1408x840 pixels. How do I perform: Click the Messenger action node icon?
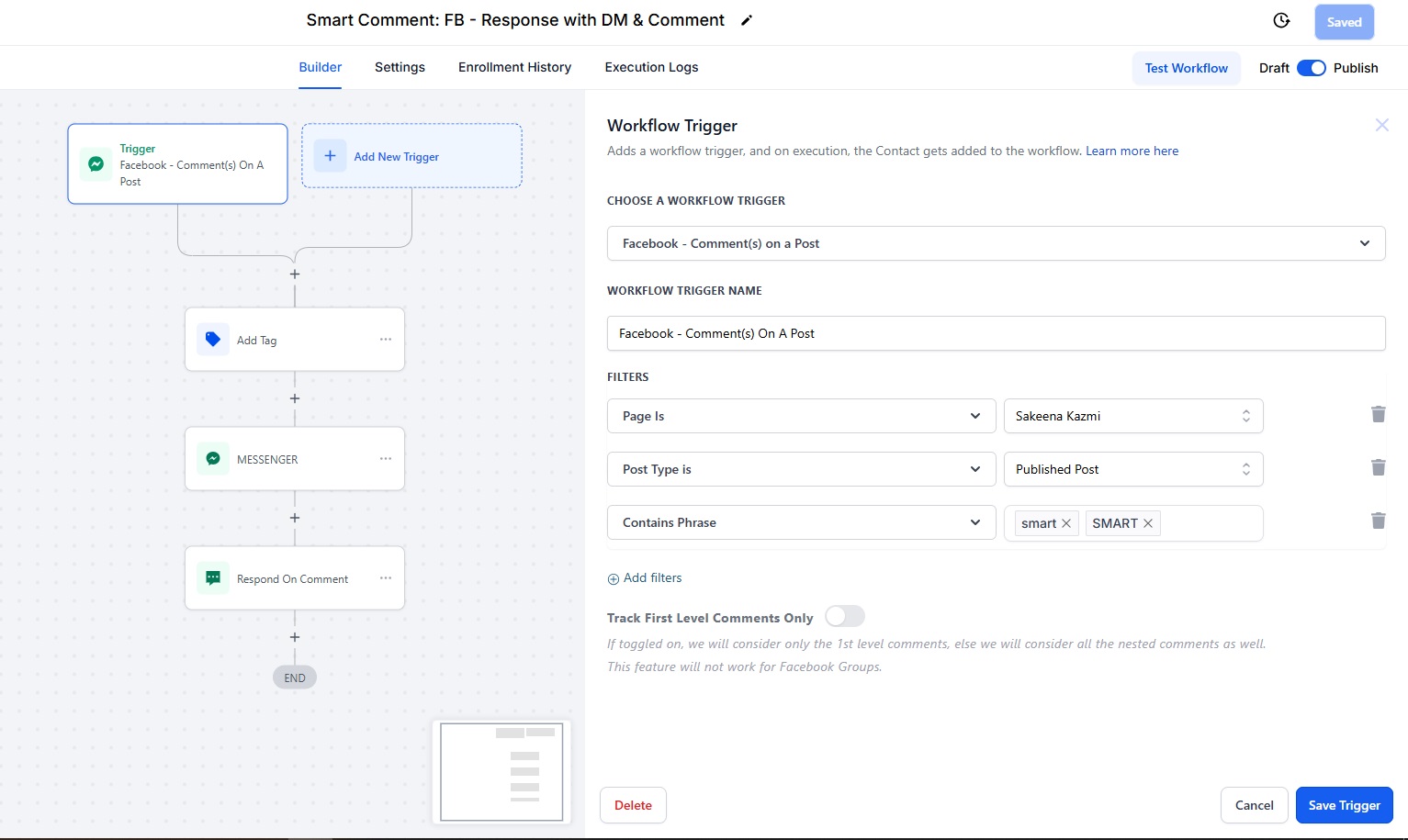[213, 459]
